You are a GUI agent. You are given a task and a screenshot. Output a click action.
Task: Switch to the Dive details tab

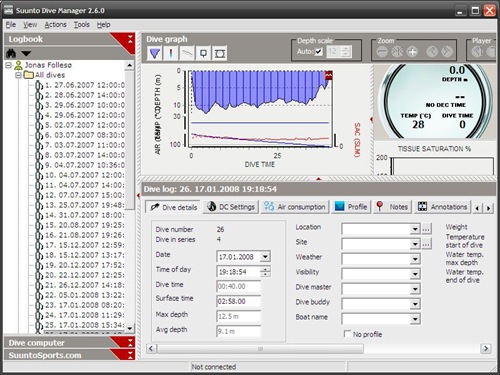(173, 207)
